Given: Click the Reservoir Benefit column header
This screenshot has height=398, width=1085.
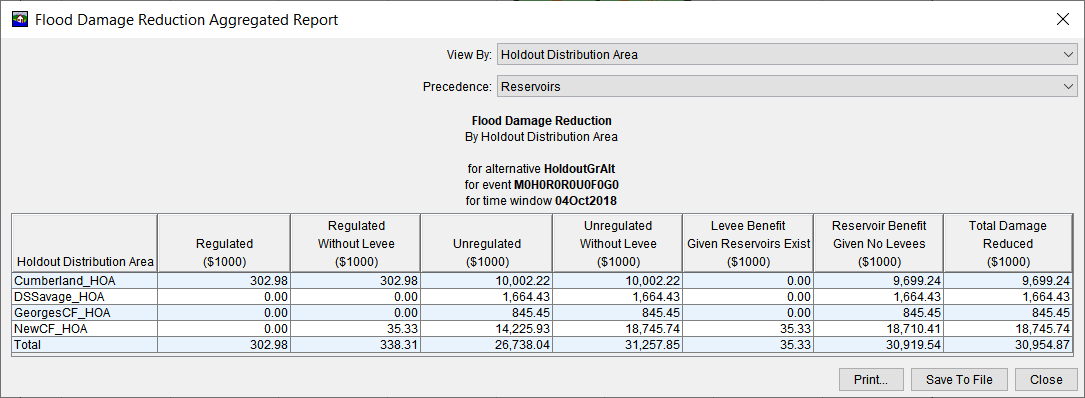Looking at the screenshot, I should coord(879,244).
